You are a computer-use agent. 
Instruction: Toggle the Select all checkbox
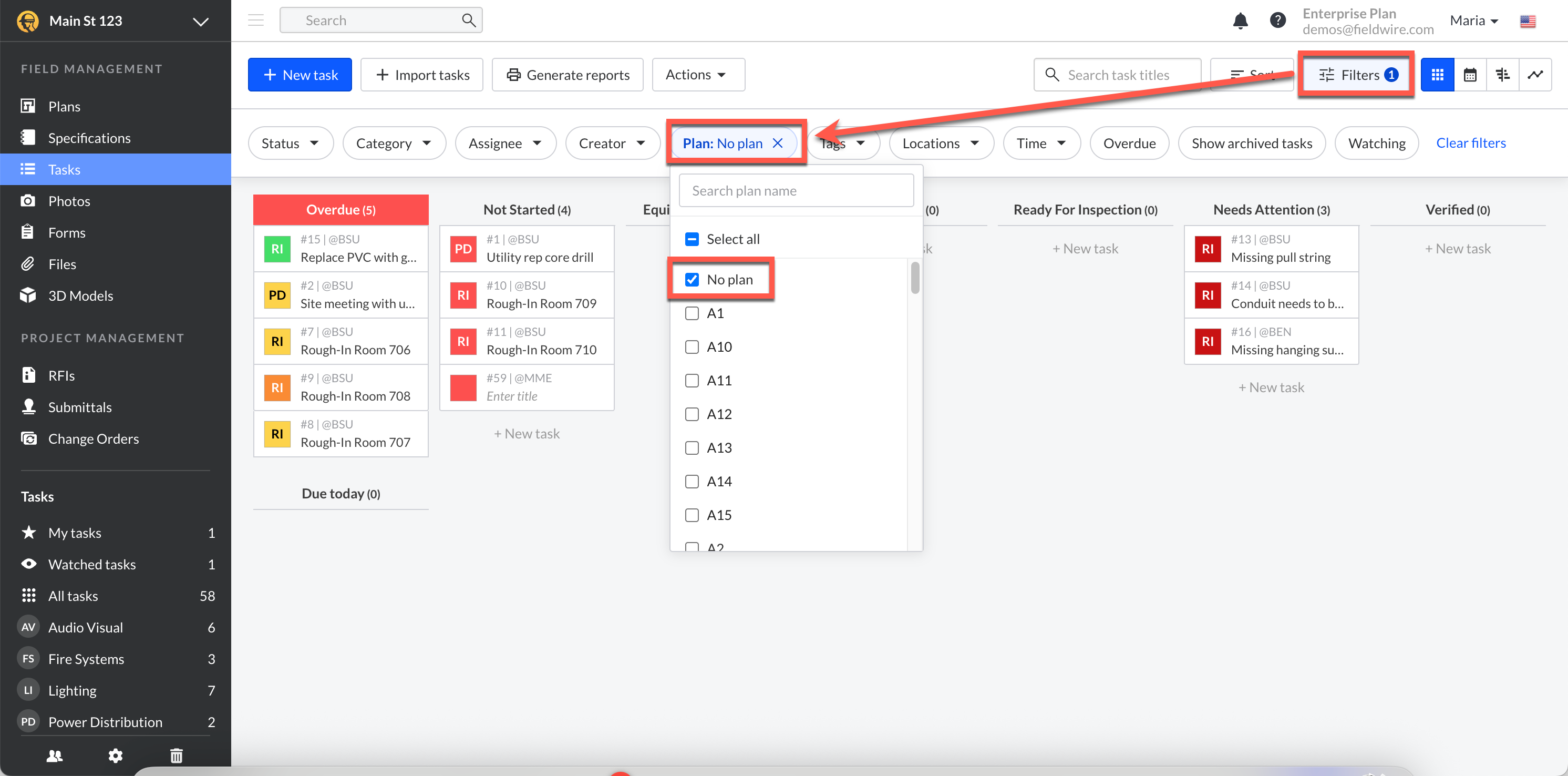pyautogui.click(x=692, y=239)
